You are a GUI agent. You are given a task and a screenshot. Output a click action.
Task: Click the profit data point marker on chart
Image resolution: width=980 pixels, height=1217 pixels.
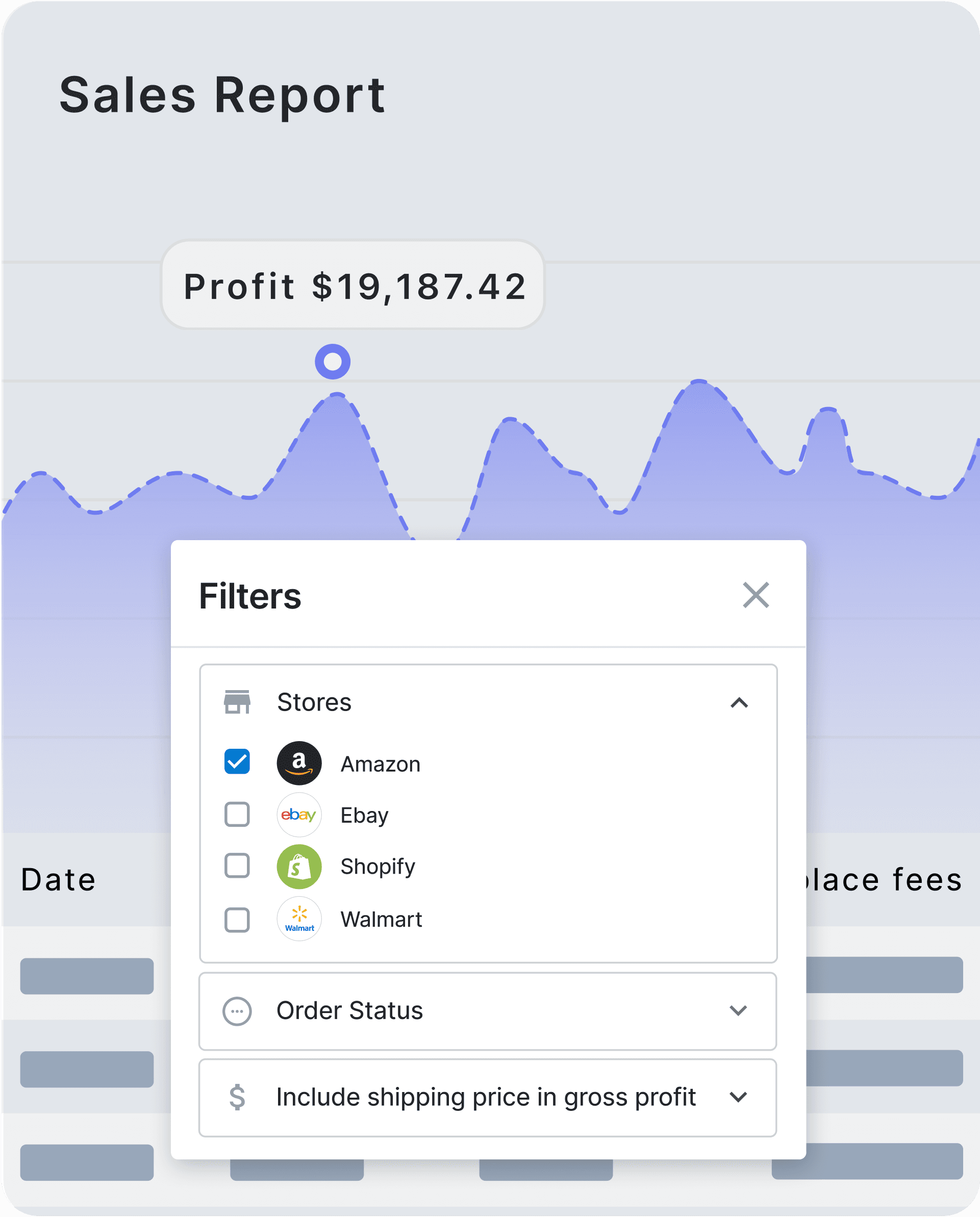point(333,361)
